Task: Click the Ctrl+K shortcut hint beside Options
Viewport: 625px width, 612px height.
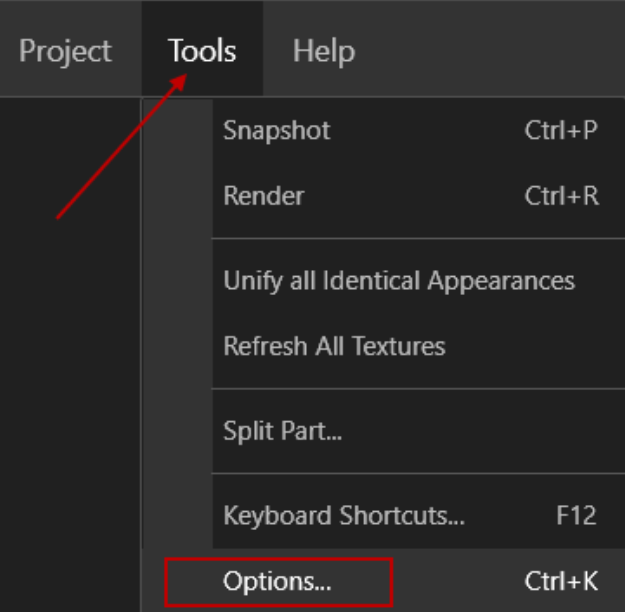Action: click(x=561, y=580)
